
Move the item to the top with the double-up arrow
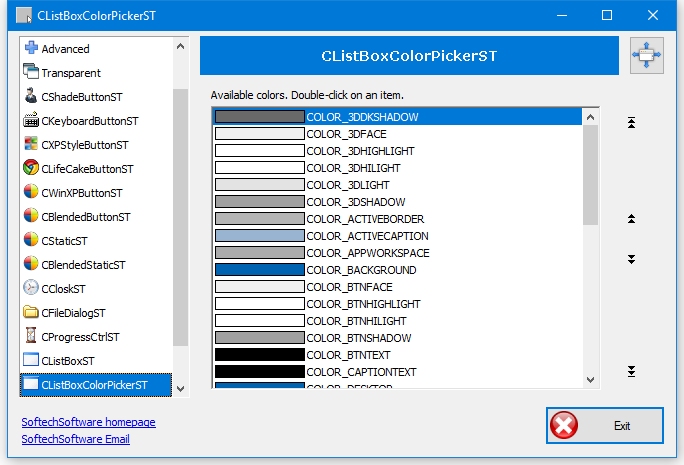pos(631,123)
